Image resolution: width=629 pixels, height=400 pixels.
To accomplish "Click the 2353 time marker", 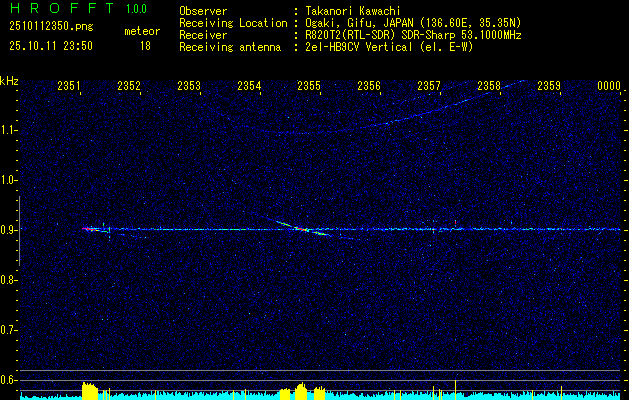I will tap(189, 87).
